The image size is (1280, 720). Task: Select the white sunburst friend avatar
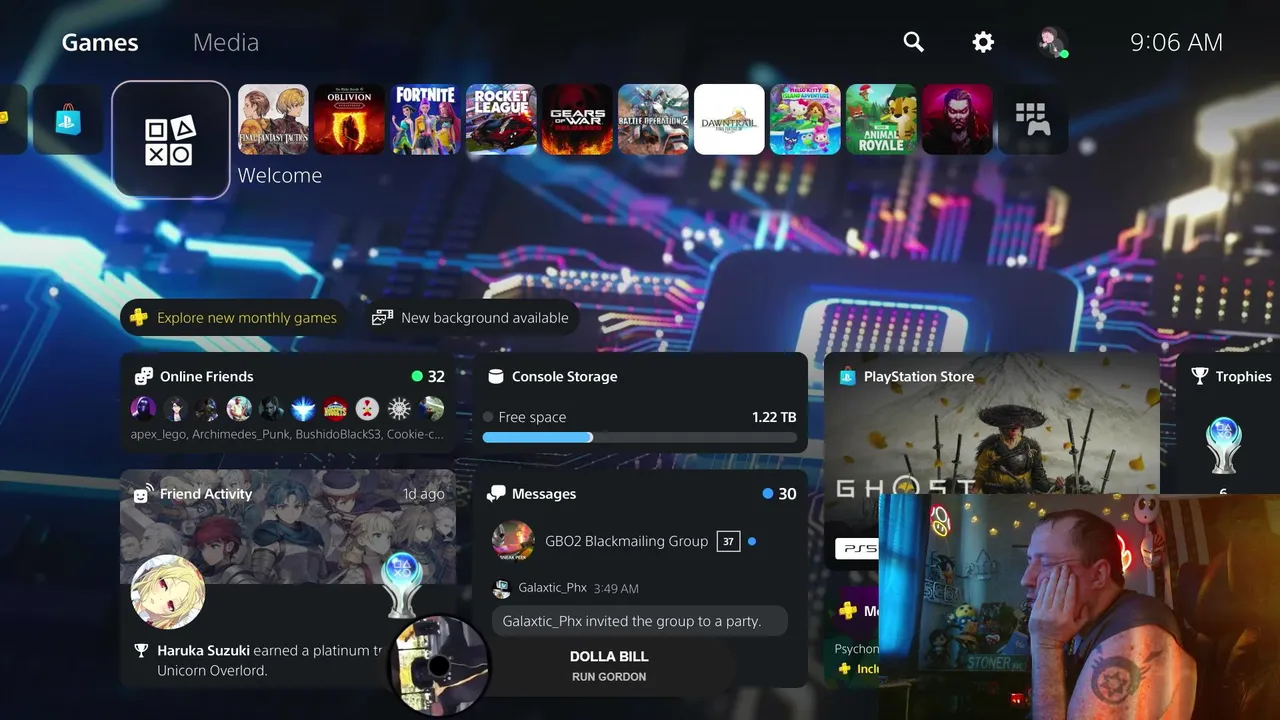click(399, 408)
